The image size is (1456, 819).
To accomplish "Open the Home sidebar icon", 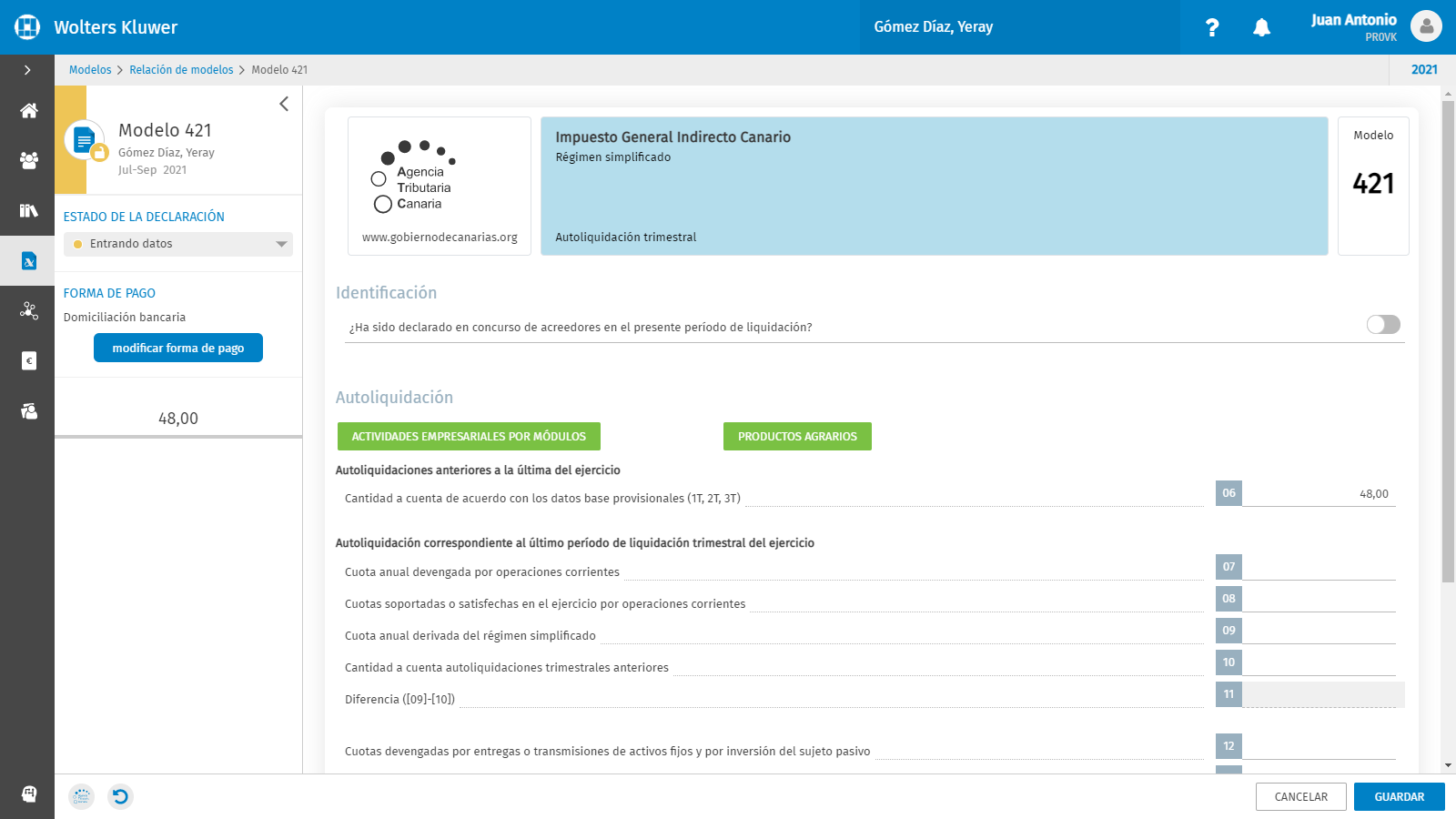I will pyautogui.click(x=28, y=111).
